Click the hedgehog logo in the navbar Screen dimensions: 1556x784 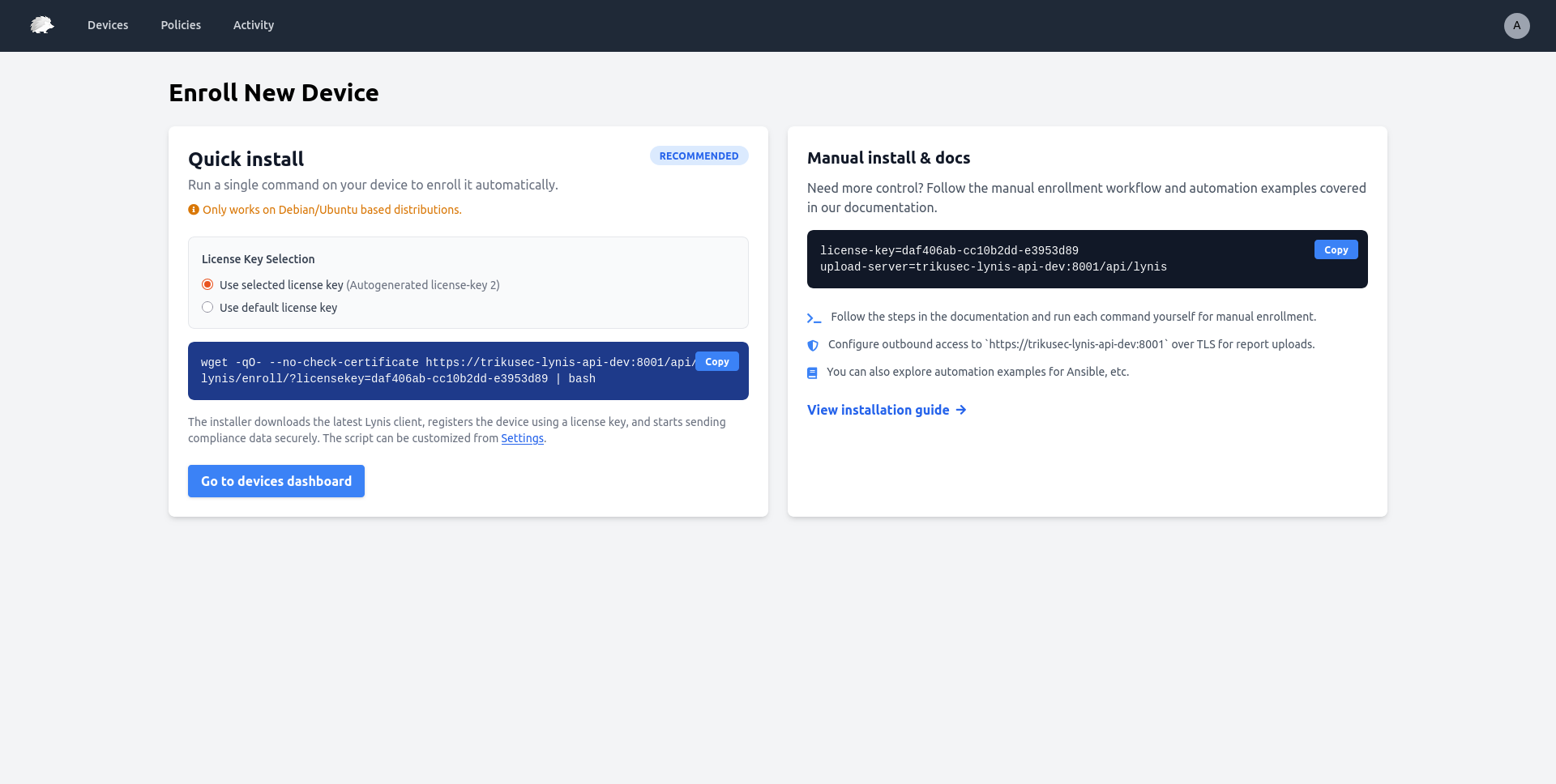tap(42, 25)
